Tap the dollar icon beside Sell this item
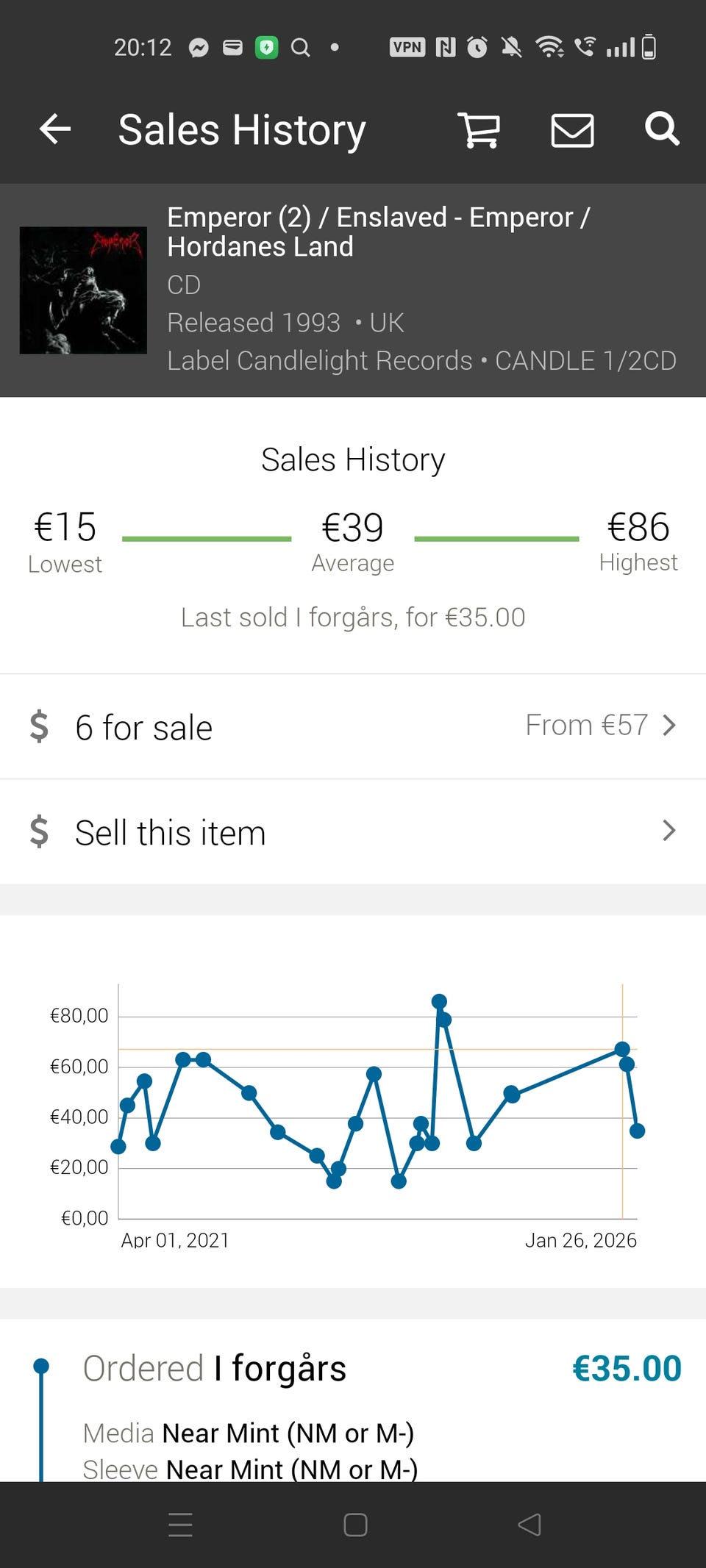The height and width of the screenshot is (1568, 706). [x=39, y=831]
